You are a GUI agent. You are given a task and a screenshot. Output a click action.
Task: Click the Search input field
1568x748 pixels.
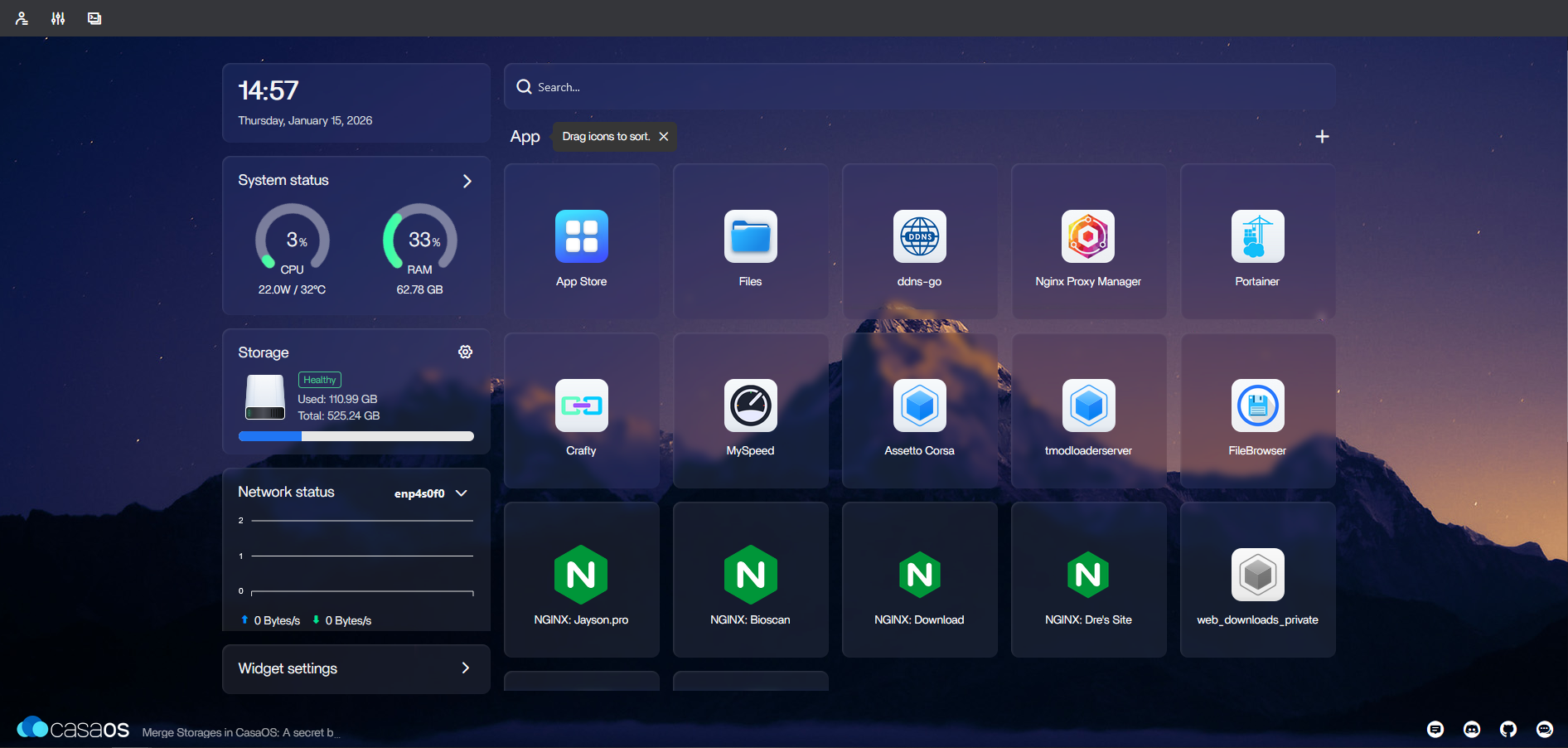920,87
